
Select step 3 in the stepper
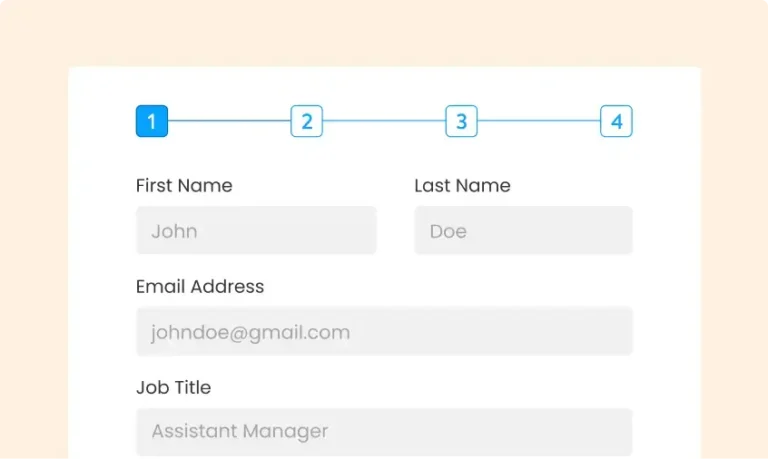click(461, 122)
